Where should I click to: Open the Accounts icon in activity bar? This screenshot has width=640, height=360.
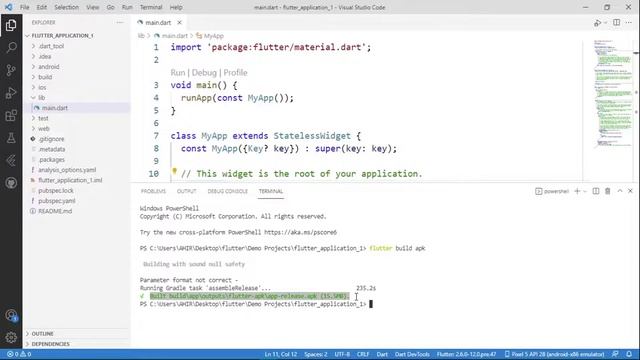pos(11,316)
